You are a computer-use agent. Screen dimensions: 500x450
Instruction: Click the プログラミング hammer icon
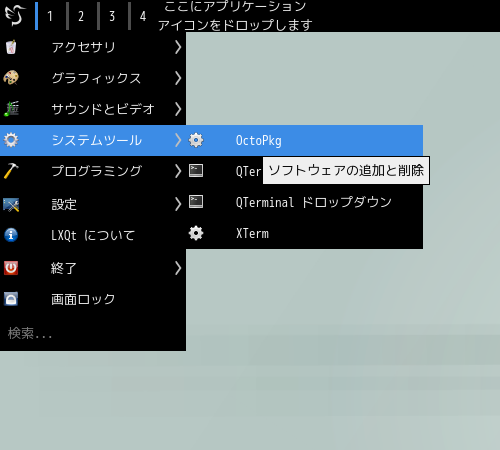coord(11,171)
